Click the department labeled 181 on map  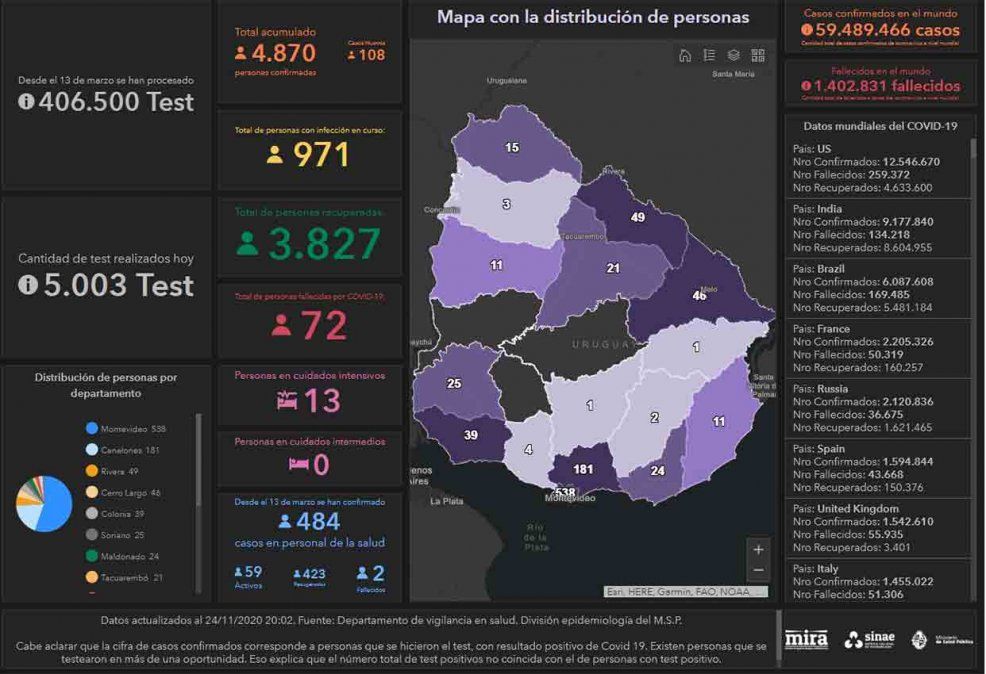[583, 469]
